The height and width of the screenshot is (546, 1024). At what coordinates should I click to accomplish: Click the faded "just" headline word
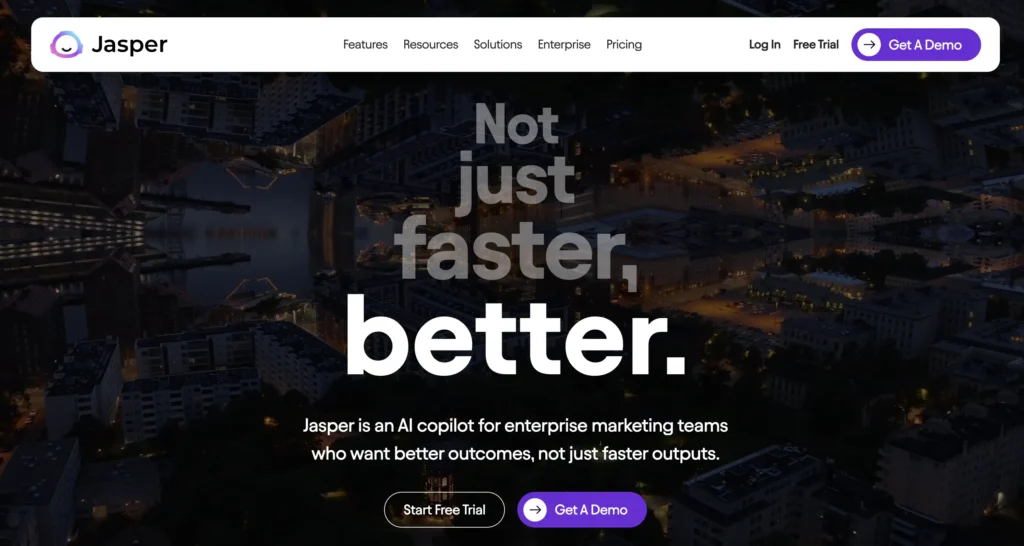coord(517,183)
